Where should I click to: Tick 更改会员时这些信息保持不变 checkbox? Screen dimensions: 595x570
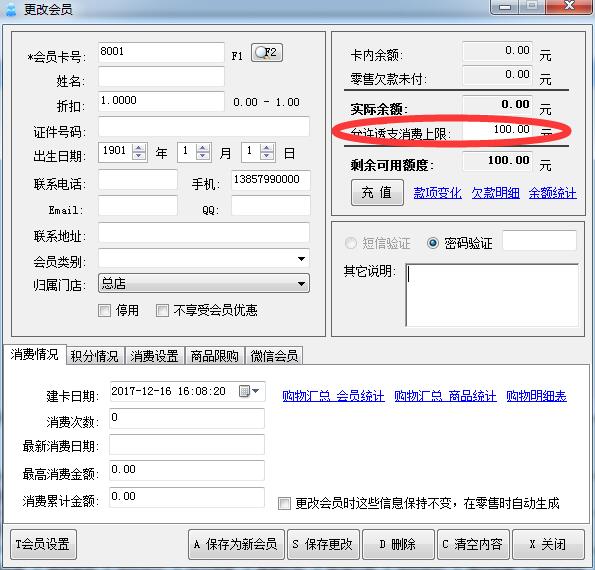point(284,504)
